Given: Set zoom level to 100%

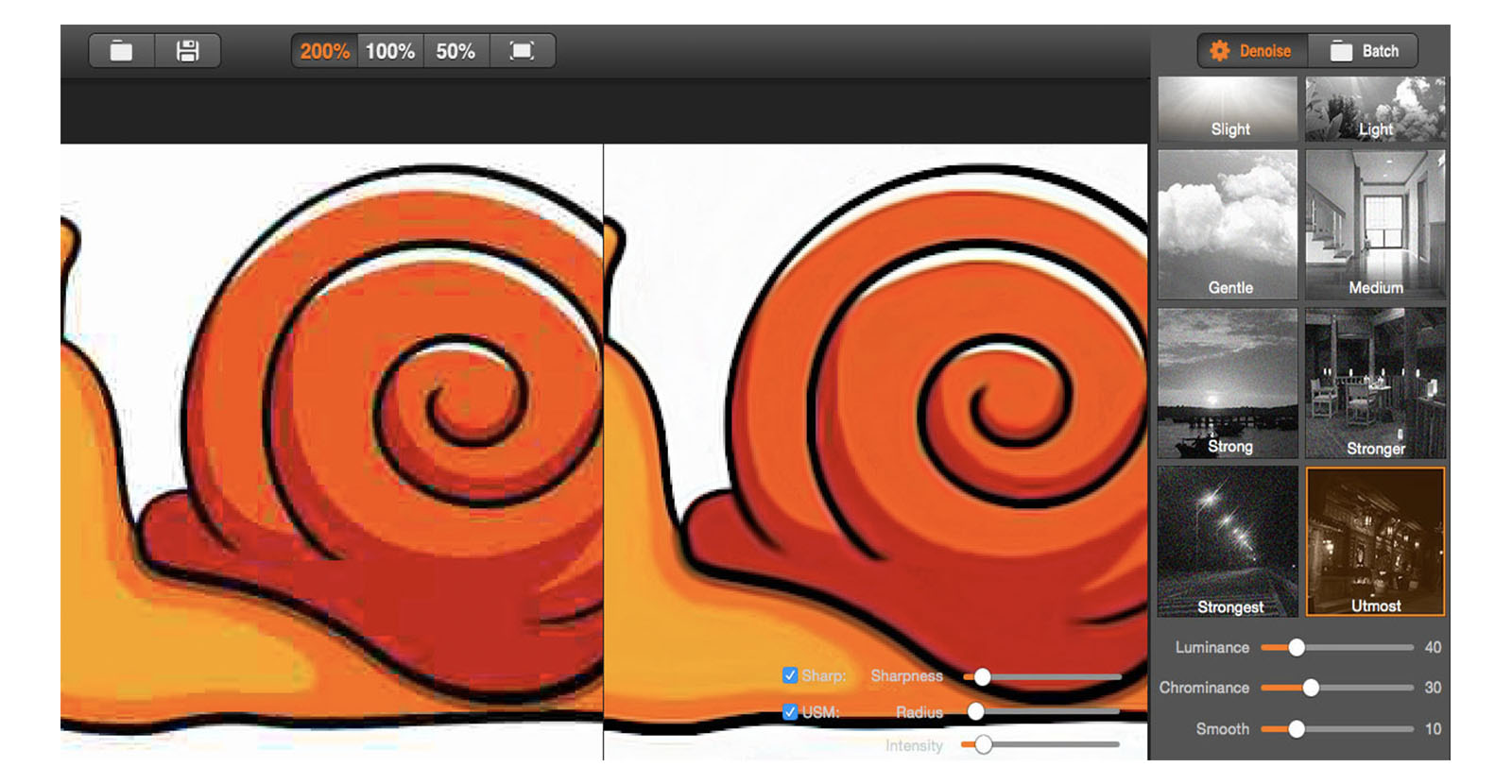Looking at the screenshot, I should tap(390, 51).
